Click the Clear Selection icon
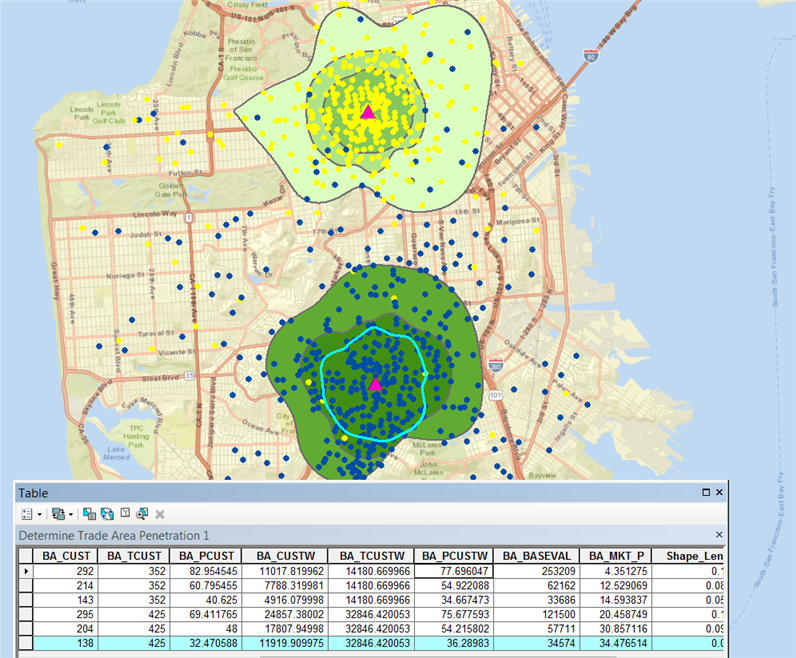 [x=125, y=513]
